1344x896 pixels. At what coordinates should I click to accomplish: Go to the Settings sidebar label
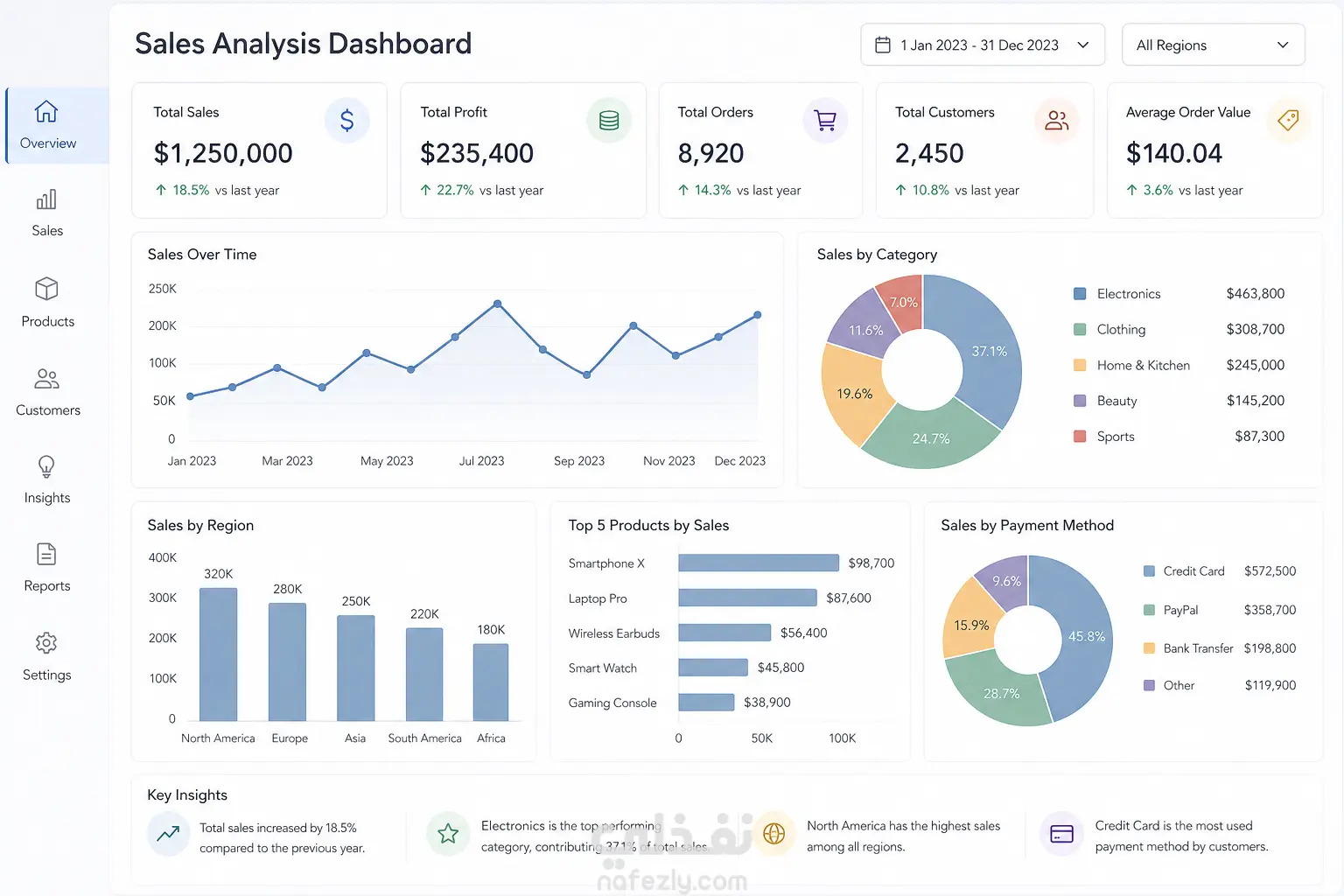(47, 675)
